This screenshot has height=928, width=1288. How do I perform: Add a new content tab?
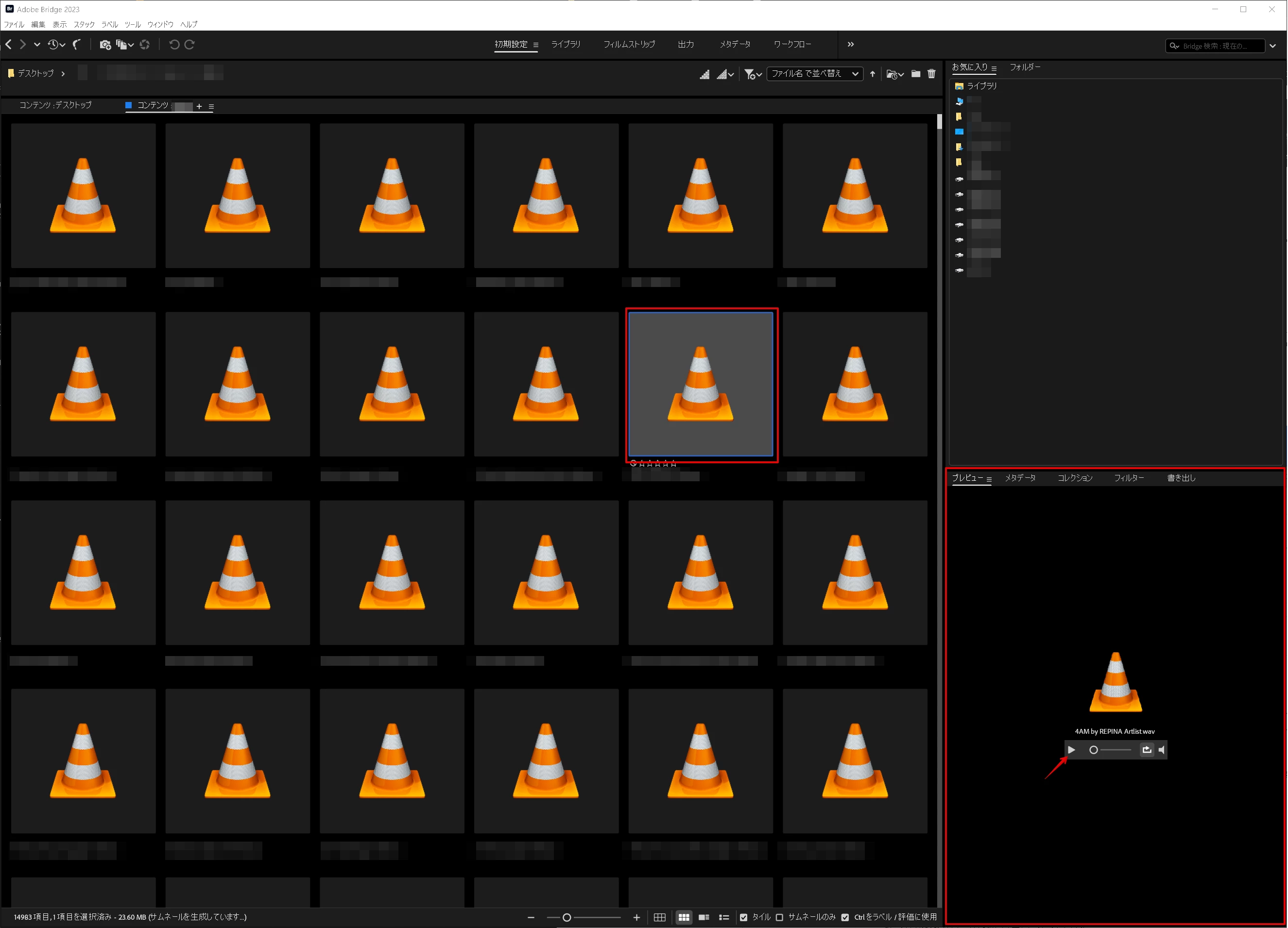click(199, 106)
